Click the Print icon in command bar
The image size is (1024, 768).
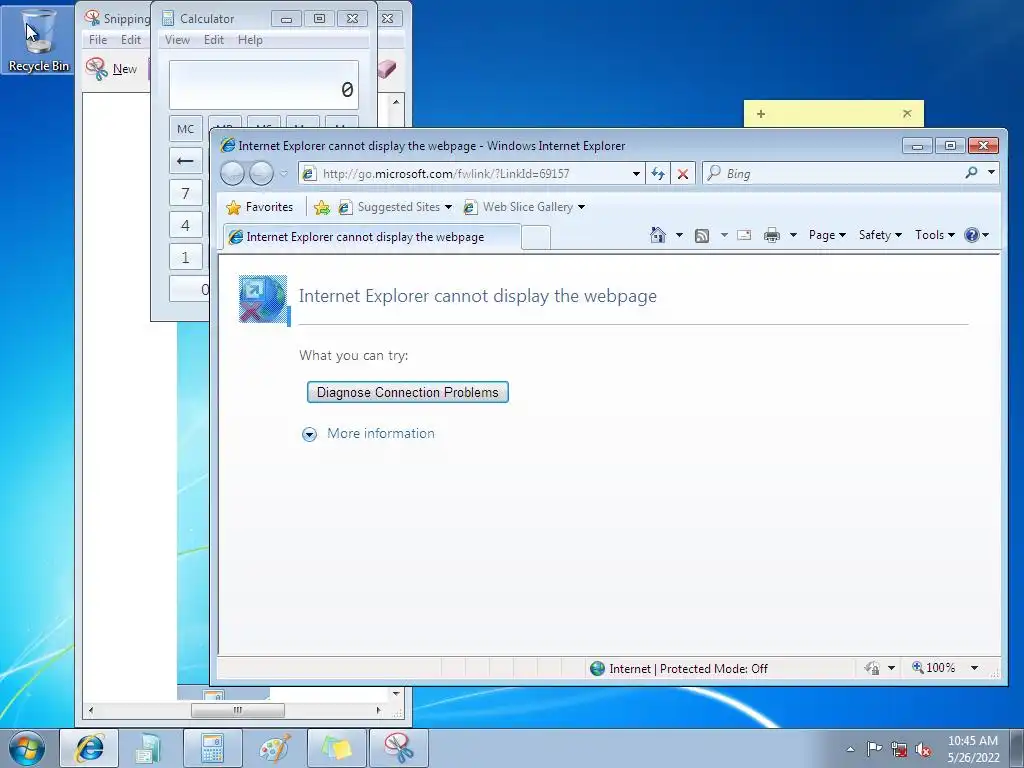click(x=772, y=235)
